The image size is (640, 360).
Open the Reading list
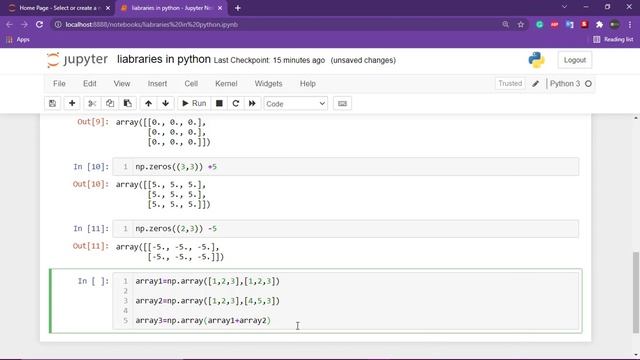(x=613, y=40)
